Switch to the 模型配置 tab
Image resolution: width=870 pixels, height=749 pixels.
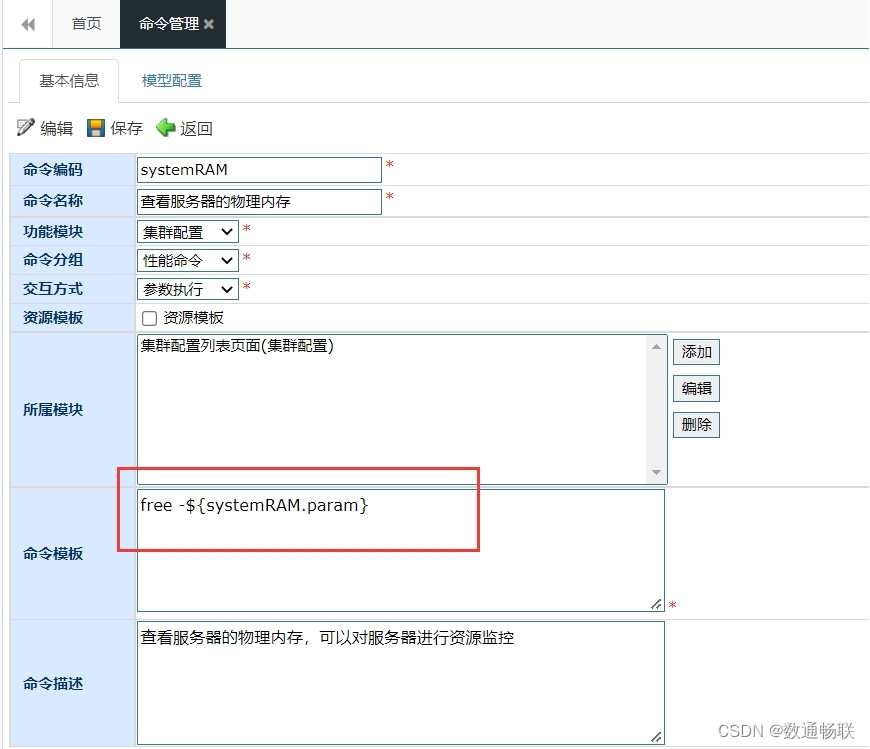coord(172,81)
